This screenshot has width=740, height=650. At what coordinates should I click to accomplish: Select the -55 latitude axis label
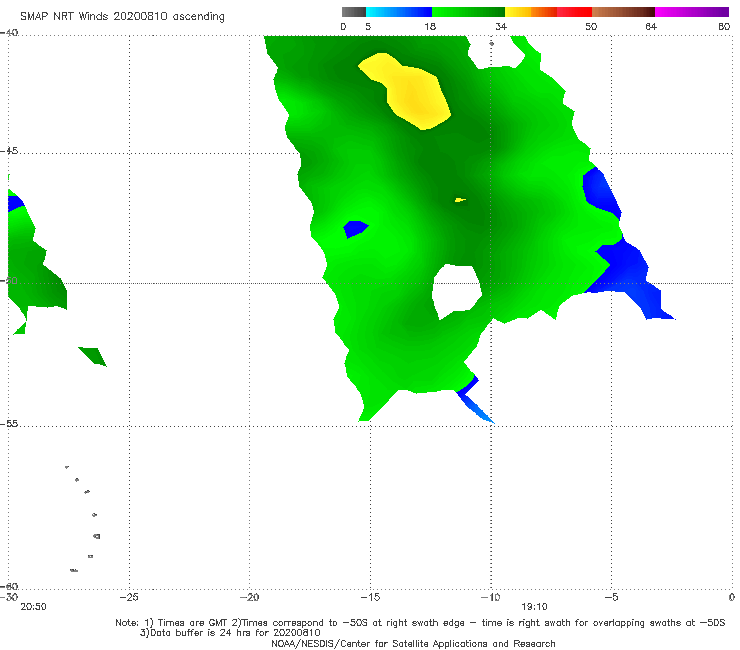[x=9, y=424]
